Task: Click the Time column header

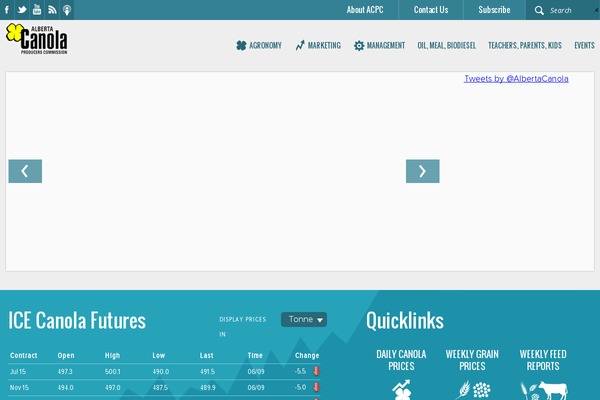Action: pyautogui.click(x=255, y=355)
